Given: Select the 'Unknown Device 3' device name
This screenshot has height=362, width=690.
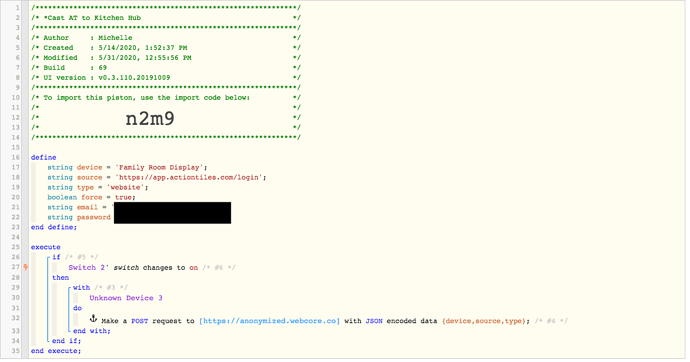Looking at the screenshot, I should pyautogui.click(x=126, y=298).
